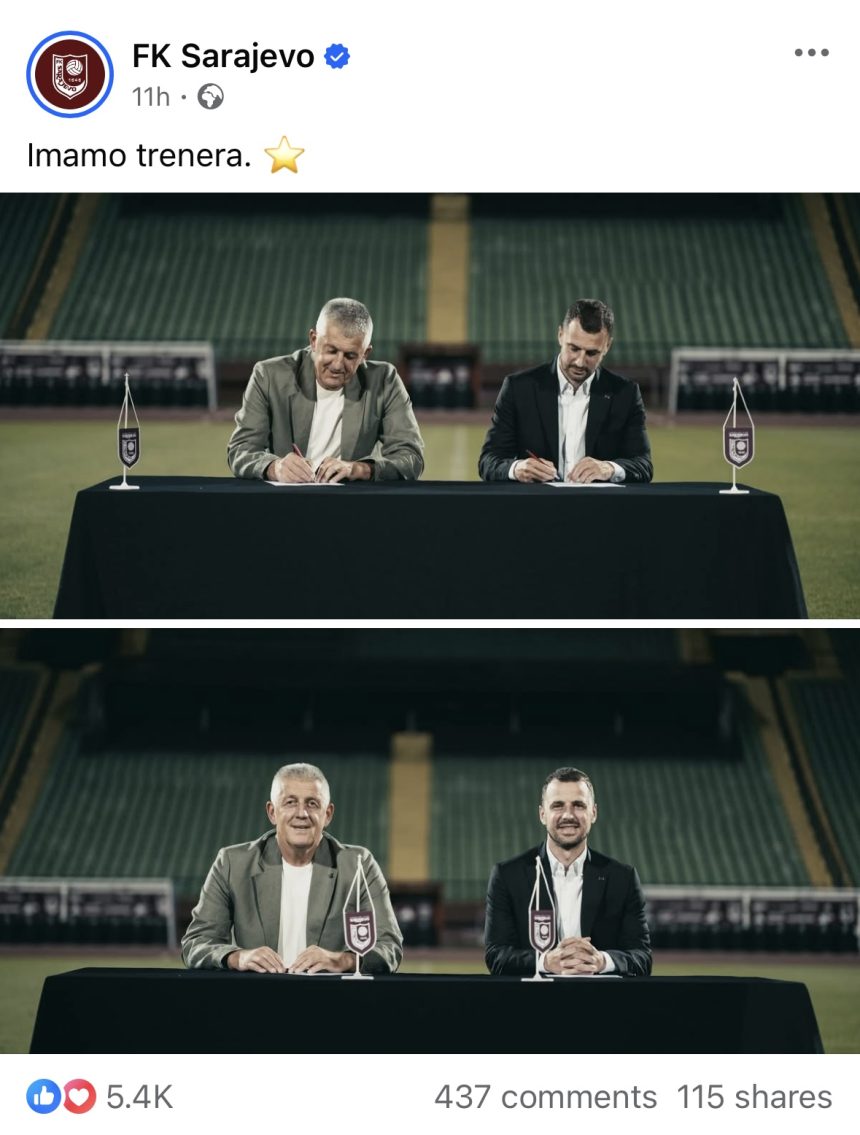The width and height of the screenshot is (860, 1135).
Task: Click the "Imamo trenera." caption text
Action: (139, 155)
